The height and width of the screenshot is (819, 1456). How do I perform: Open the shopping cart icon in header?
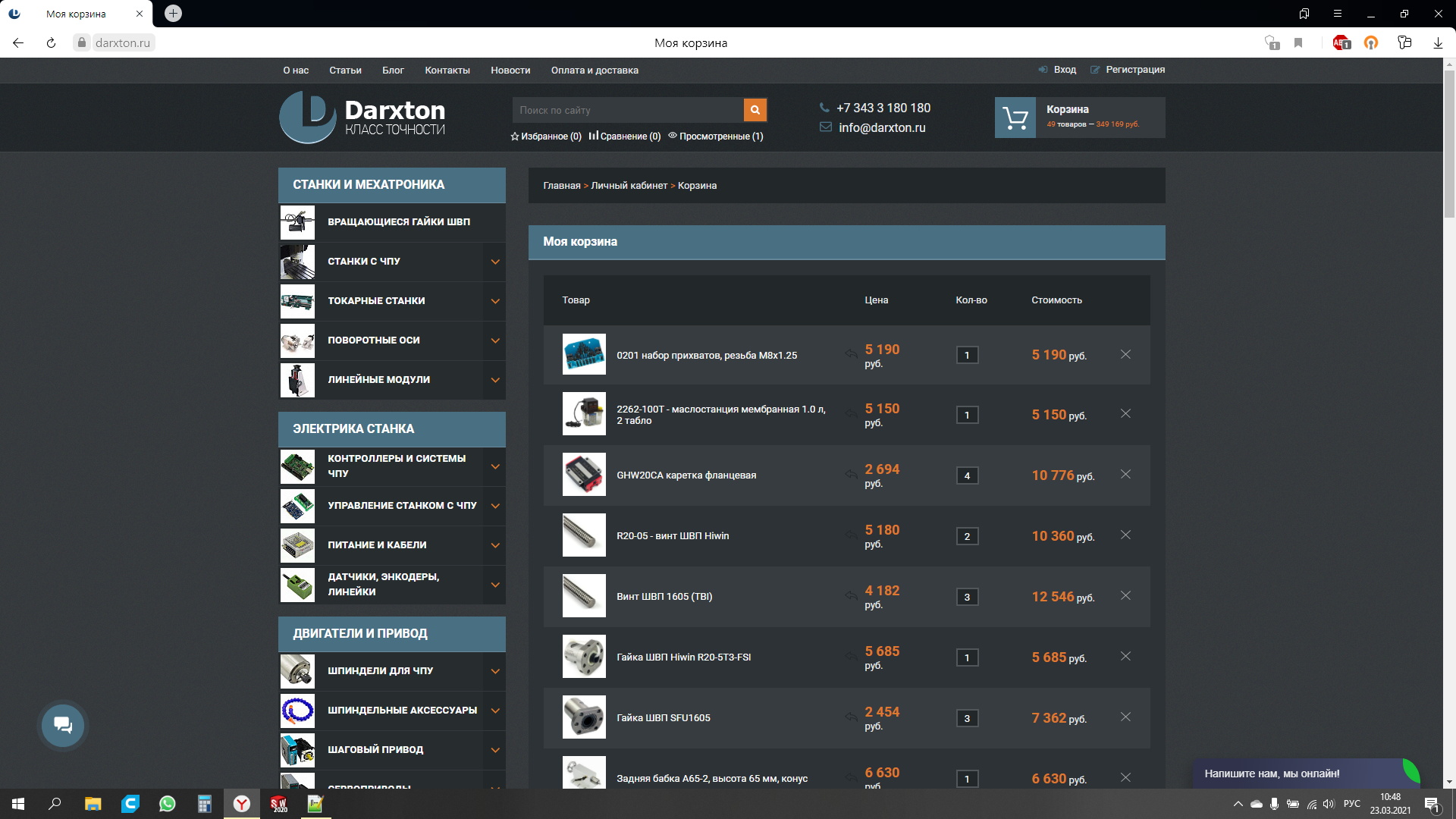point(1015,118)
